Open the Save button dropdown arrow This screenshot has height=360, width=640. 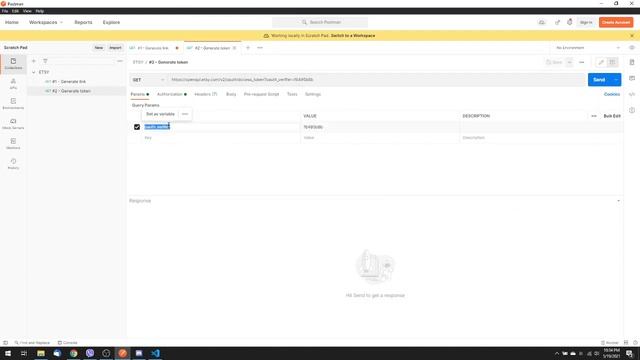pos(569,62)
